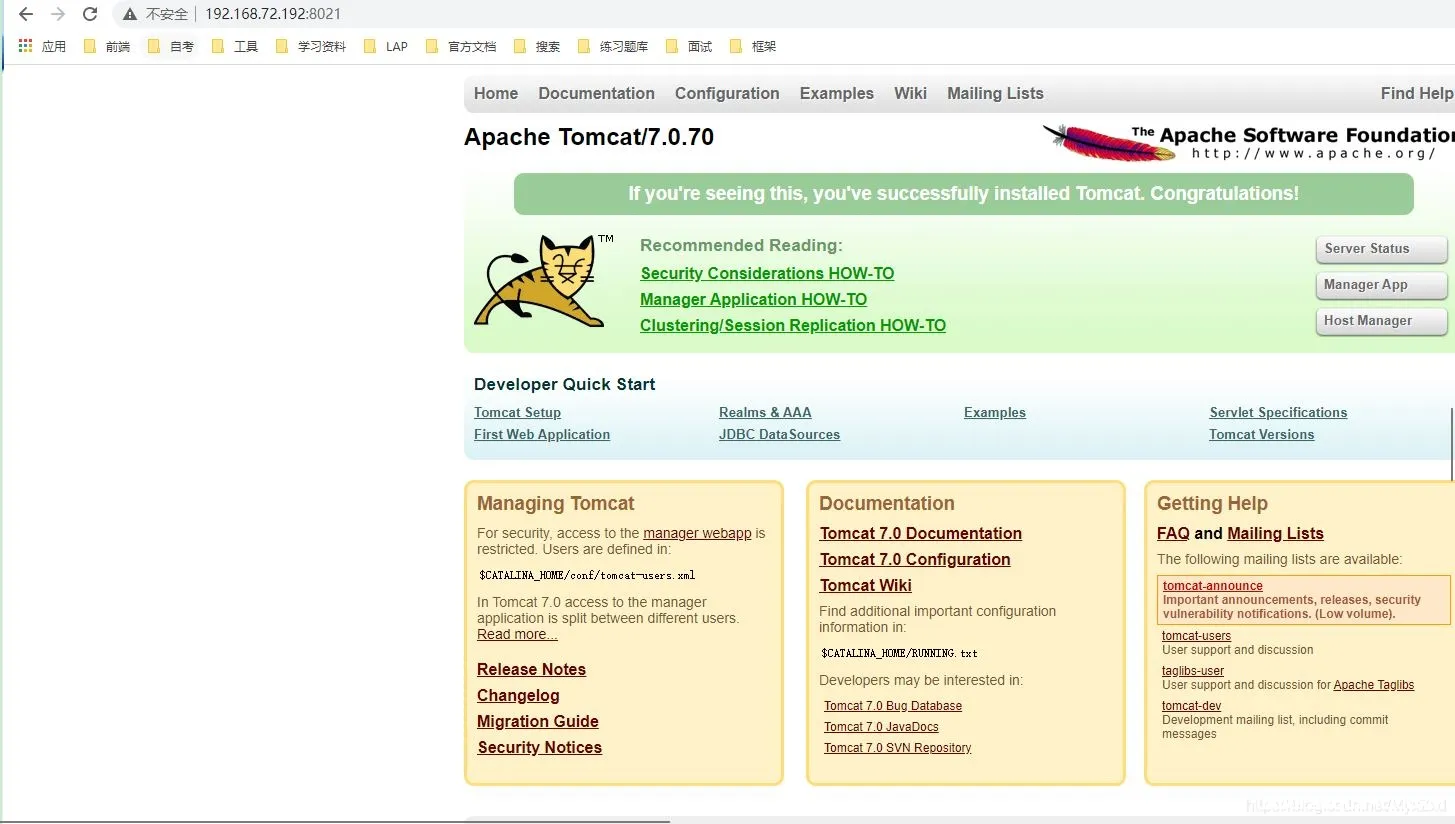Viewport: 1455px width, 824px height.
Task: Click the Server Status button
Action: tap(1381, 249)
